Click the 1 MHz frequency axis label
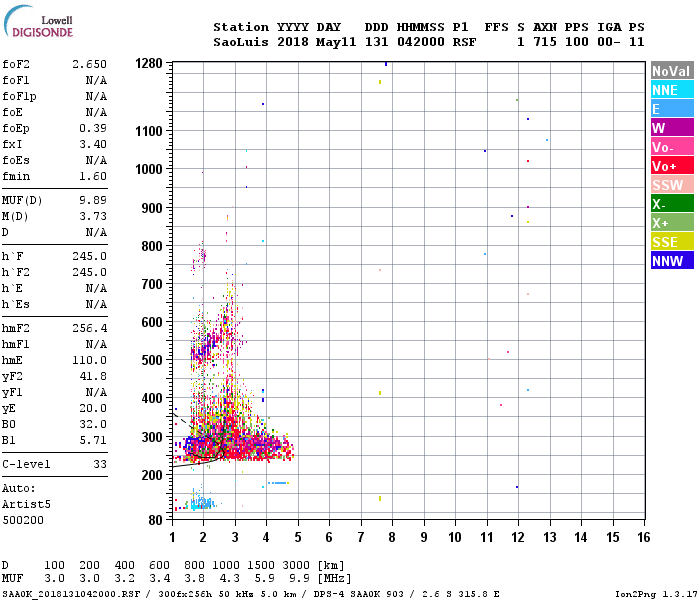700x600 pixels. coord(172,537)
